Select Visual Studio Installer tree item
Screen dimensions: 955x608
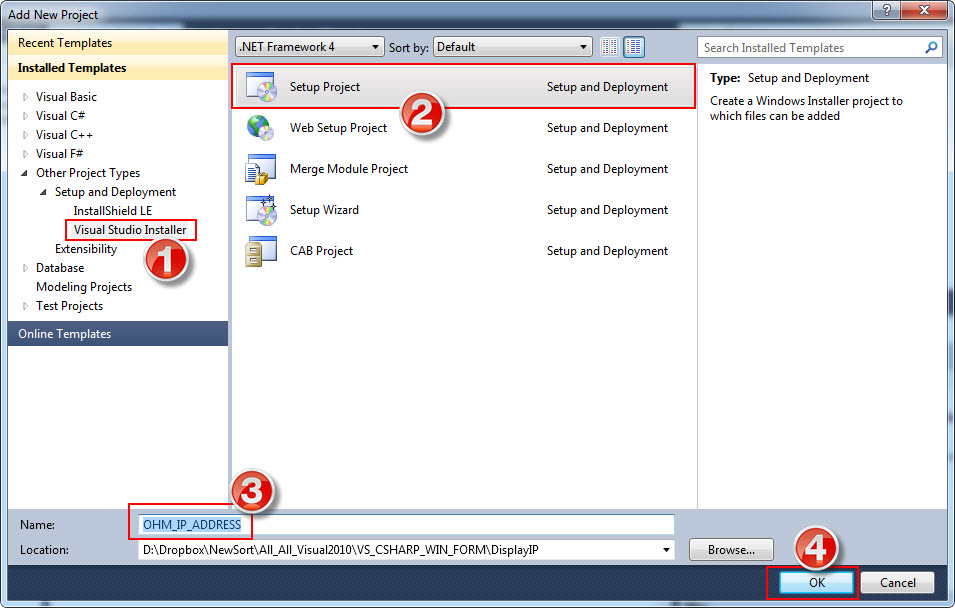coord(130,230)
